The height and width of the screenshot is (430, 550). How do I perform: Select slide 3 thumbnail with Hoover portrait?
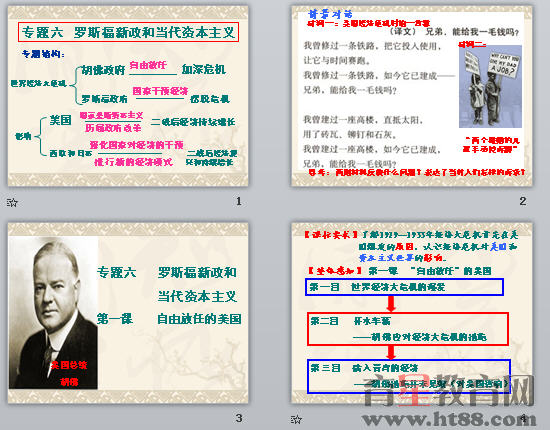point(128,313)
